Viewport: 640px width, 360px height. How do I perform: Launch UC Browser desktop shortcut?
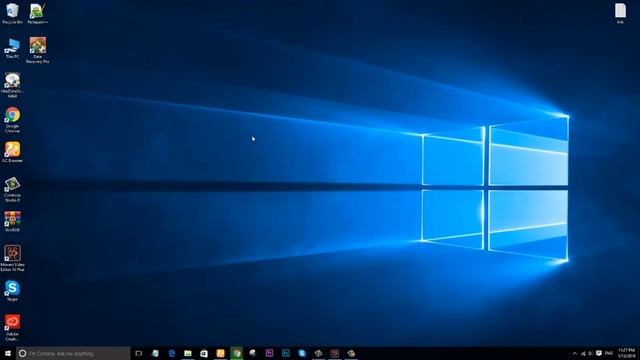(x=12, y=152)
